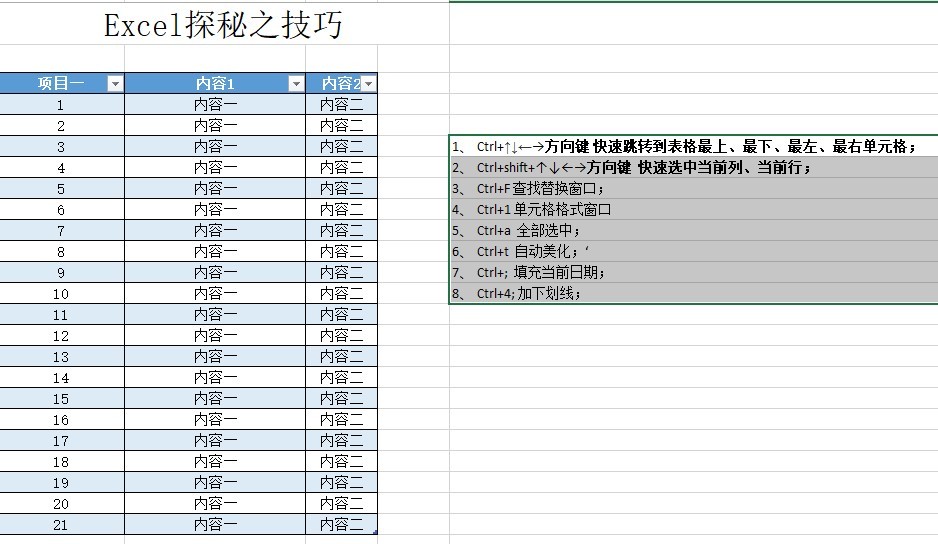
Task: Select the Ctrl+t 自动美化 tip
Action: click(694, 251)
